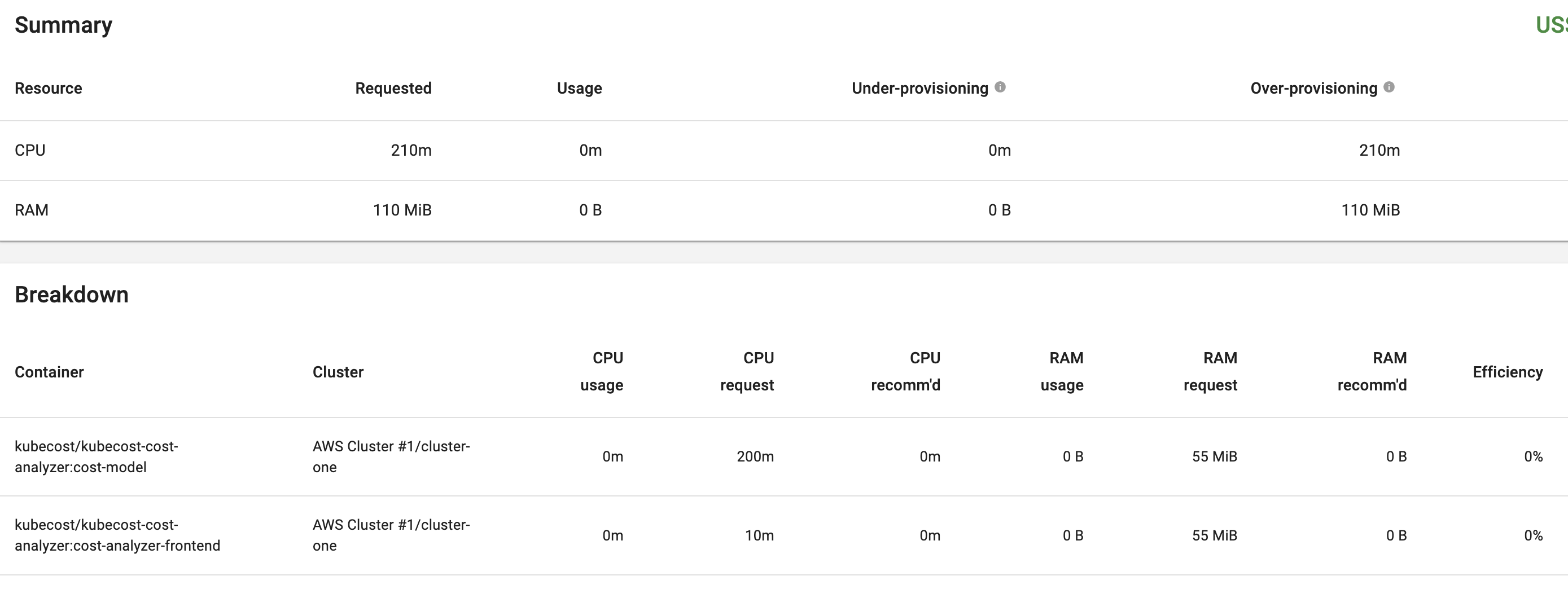Image resolution: width=1568 pixels, height=589 pixels.
Task: Select the Resource column header in Summary
Action: (x=48, y=87)
